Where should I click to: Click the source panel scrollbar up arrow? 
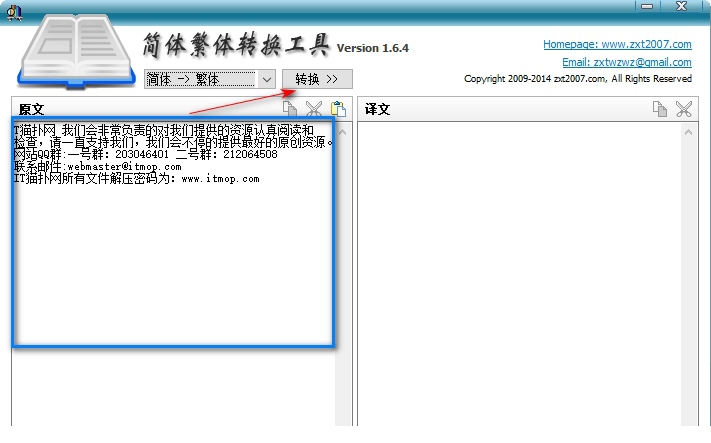343,132
